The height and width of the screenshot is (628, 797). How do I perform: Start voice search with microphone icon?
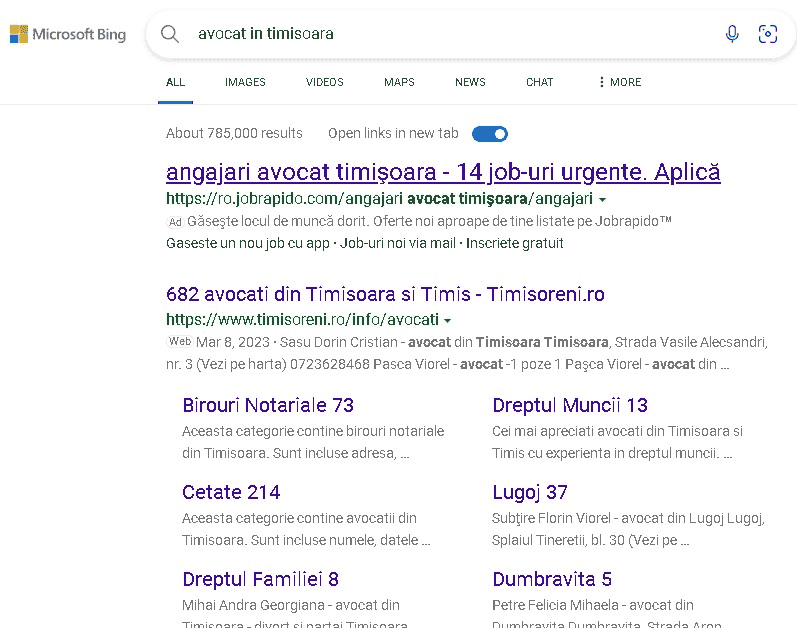(732, 34)
